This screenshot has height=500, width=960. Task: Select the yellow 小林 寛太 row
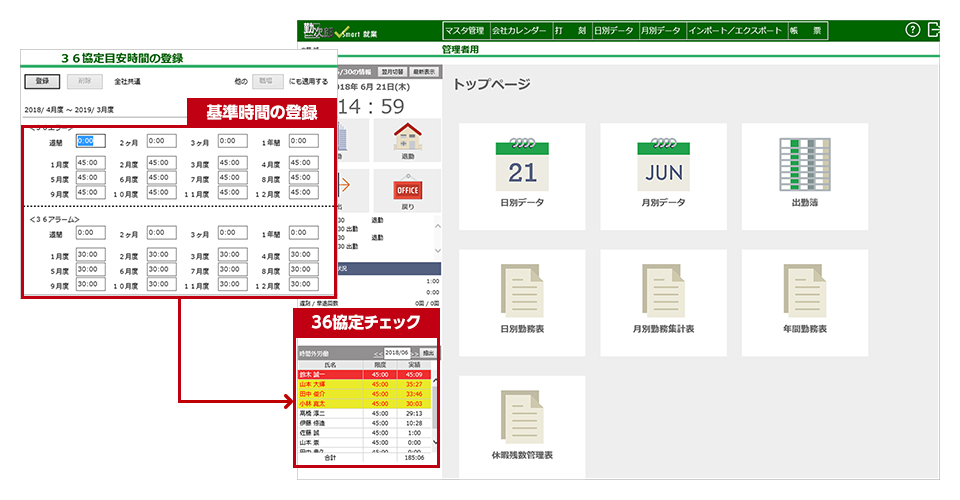(364, 404)
